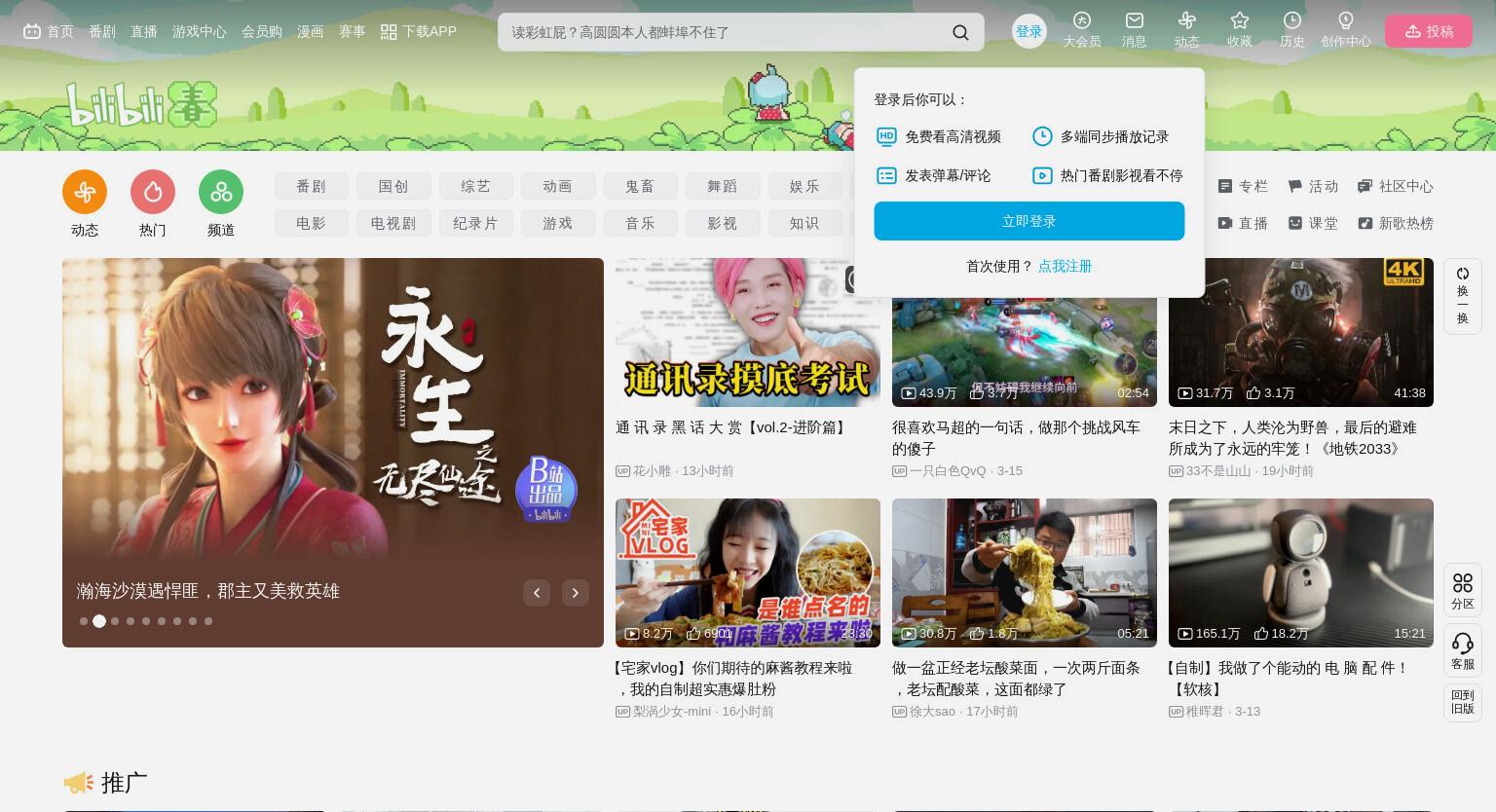Click the blue 立即登录 button

click(1029, 221)
